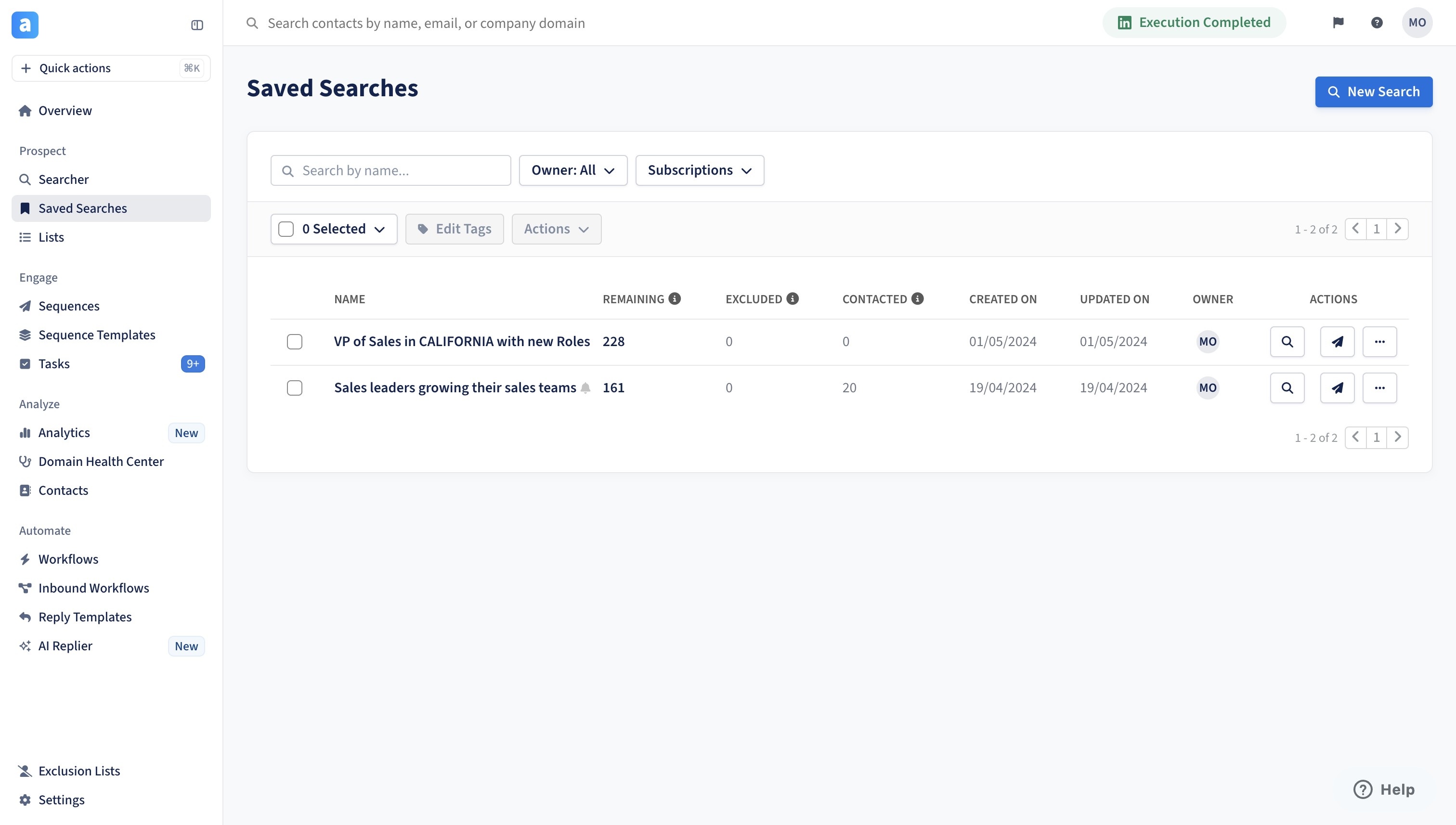1456x825 pixels.
Task: Click paper plane icon for Sales leaders row
Action: (1337, 388)
